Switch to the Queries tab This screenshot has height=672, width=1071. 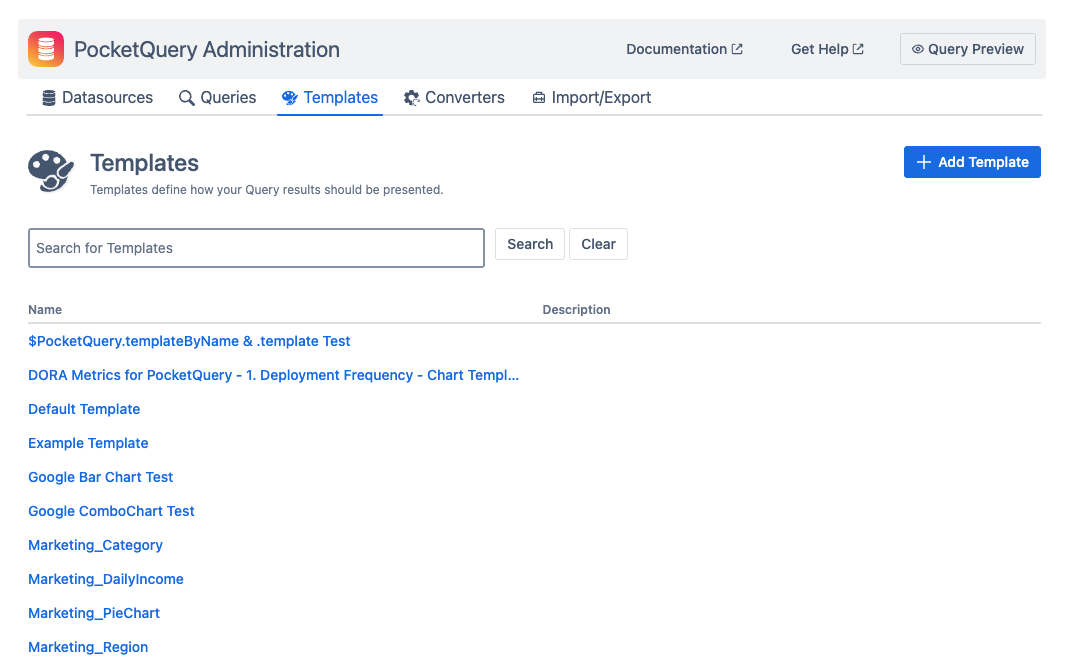(228, 97)
